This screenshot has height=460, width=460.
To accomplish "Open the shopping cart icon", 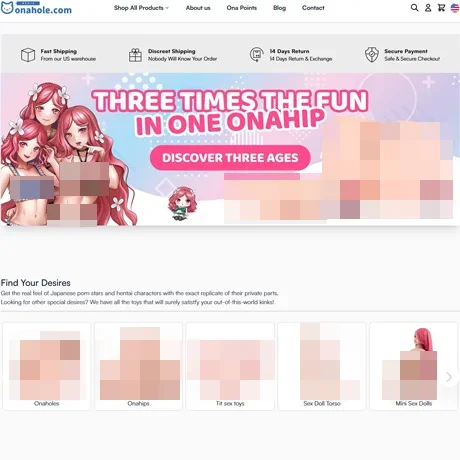I will (441, 8).
